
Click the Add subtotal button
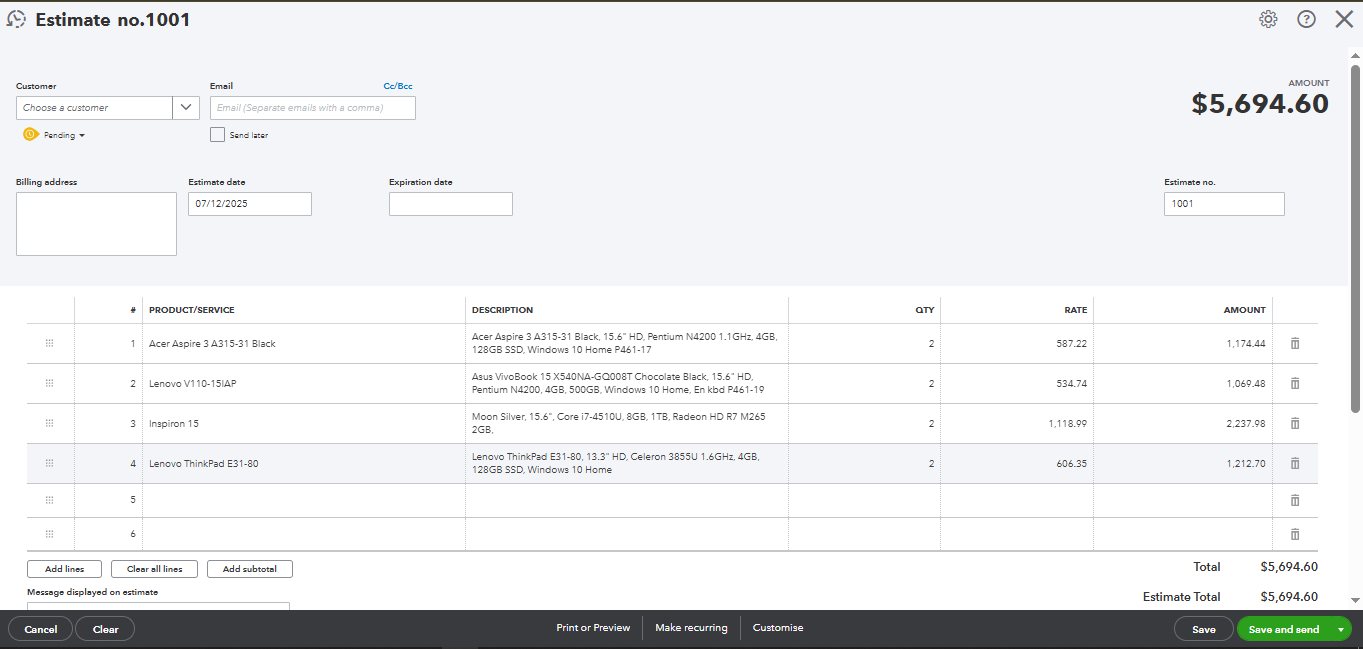(250, 569)
